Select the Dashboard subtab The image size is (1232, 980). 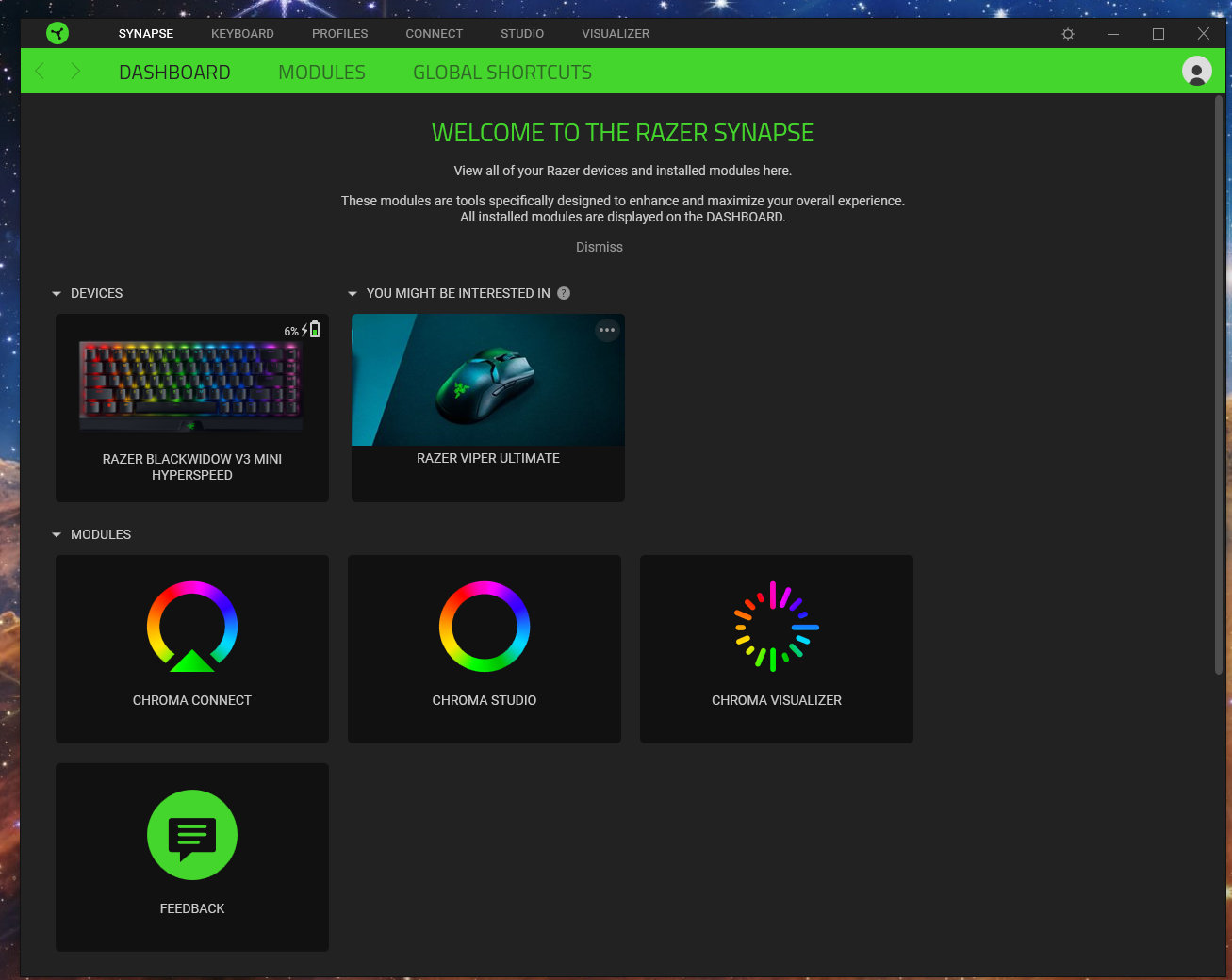point(174,73)
